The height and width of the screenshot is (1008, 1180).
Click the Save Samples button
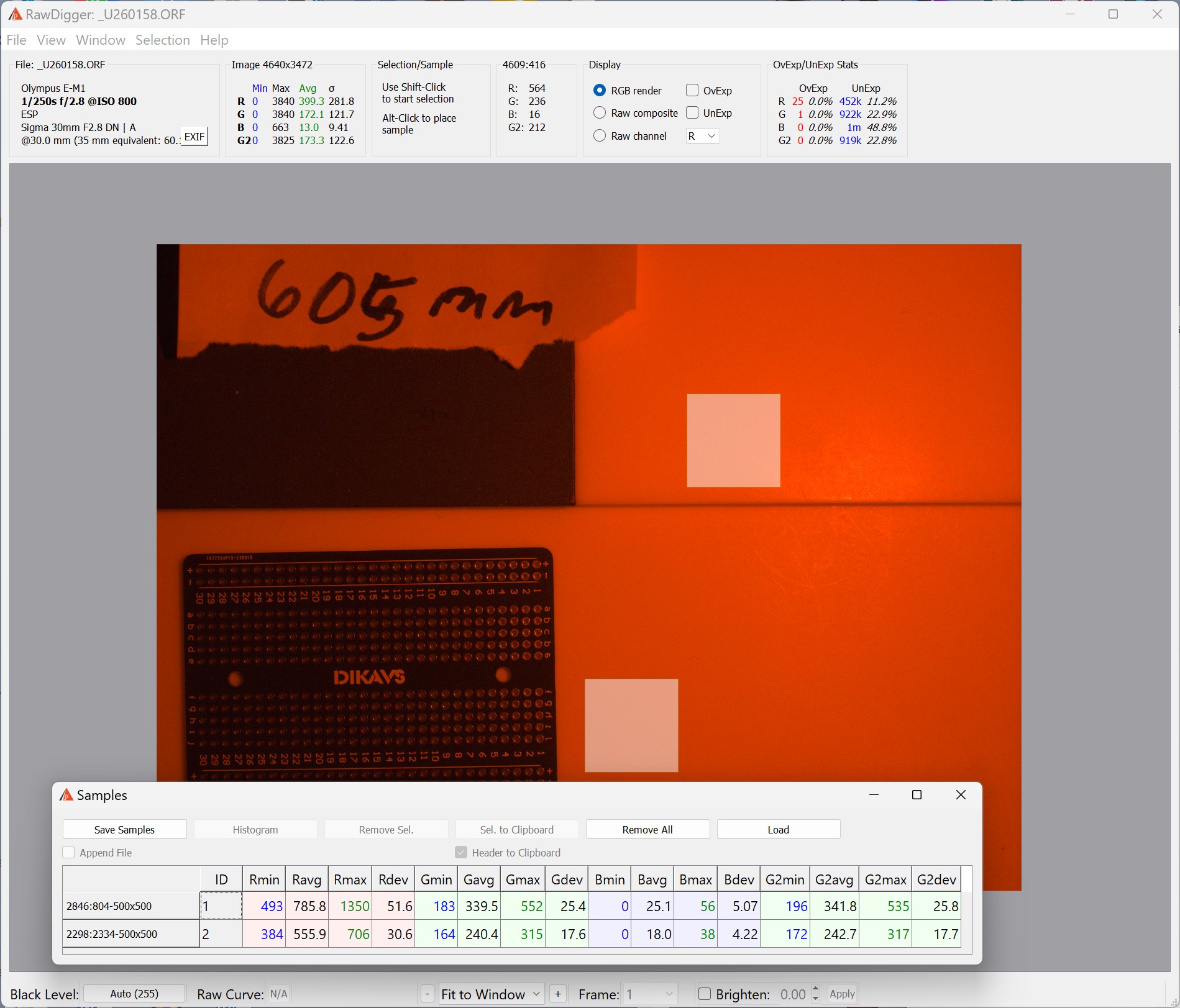pyautogui.click(x=124, y=830)
